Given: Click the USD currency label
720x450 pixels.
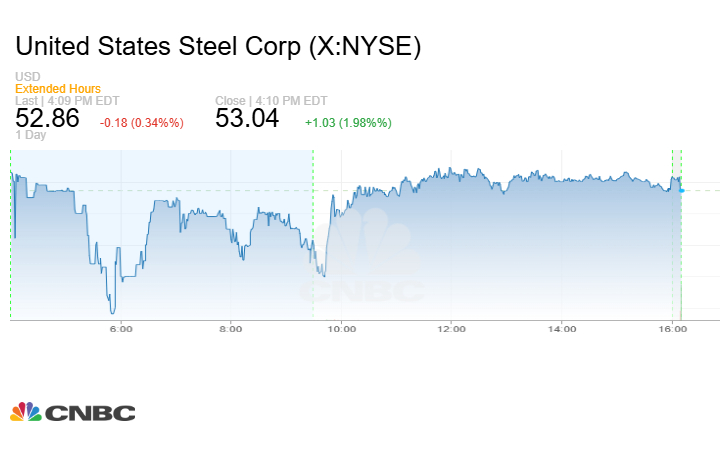Looking at the screenshot, I should coord(27,77).
